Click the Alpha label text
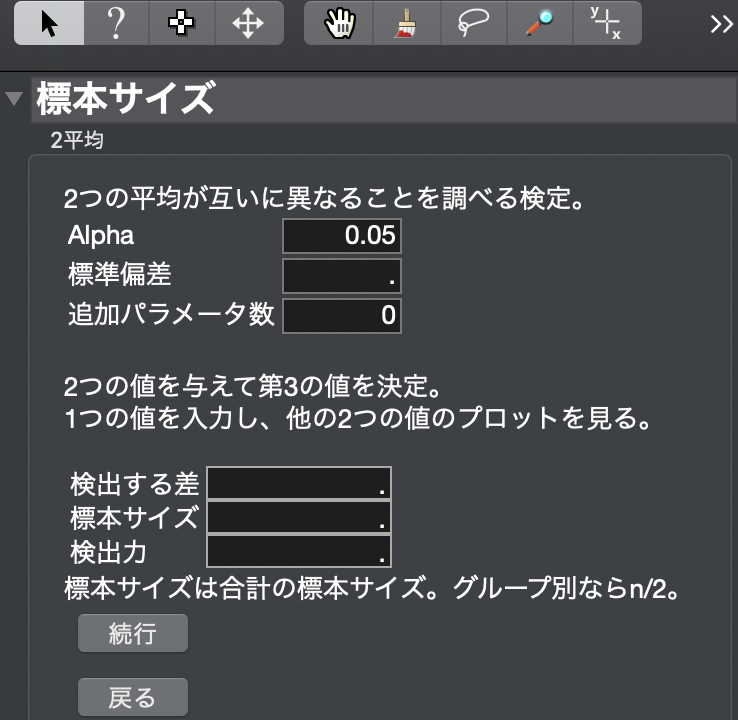Screen dimensions: 738x720 (x=101, y=235)
